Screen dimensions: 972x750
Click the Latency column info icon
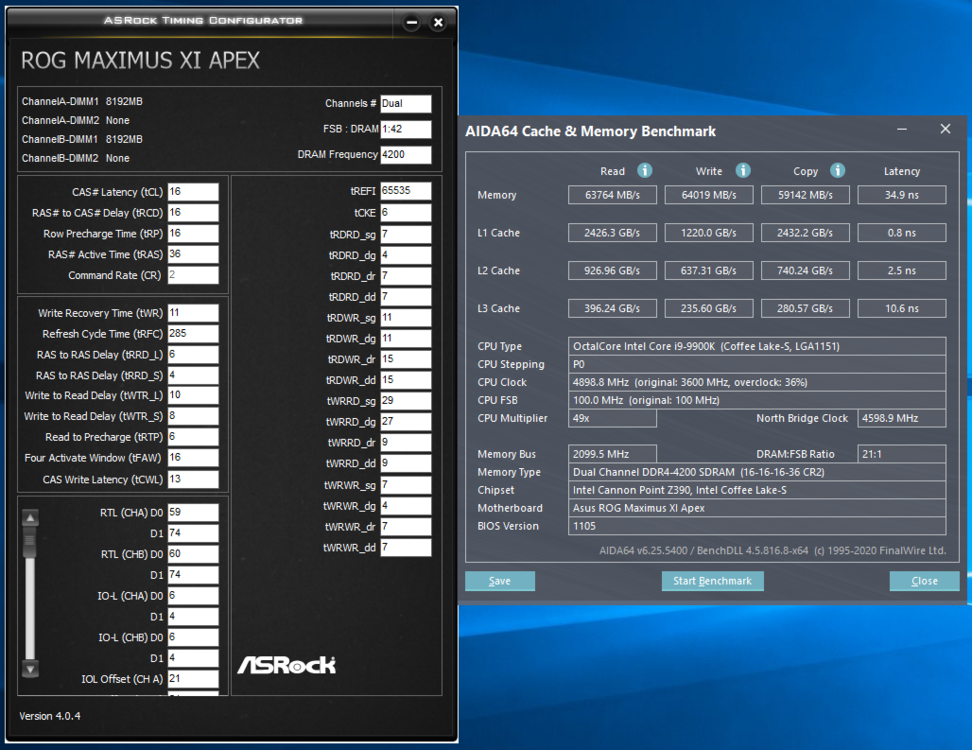901,172
